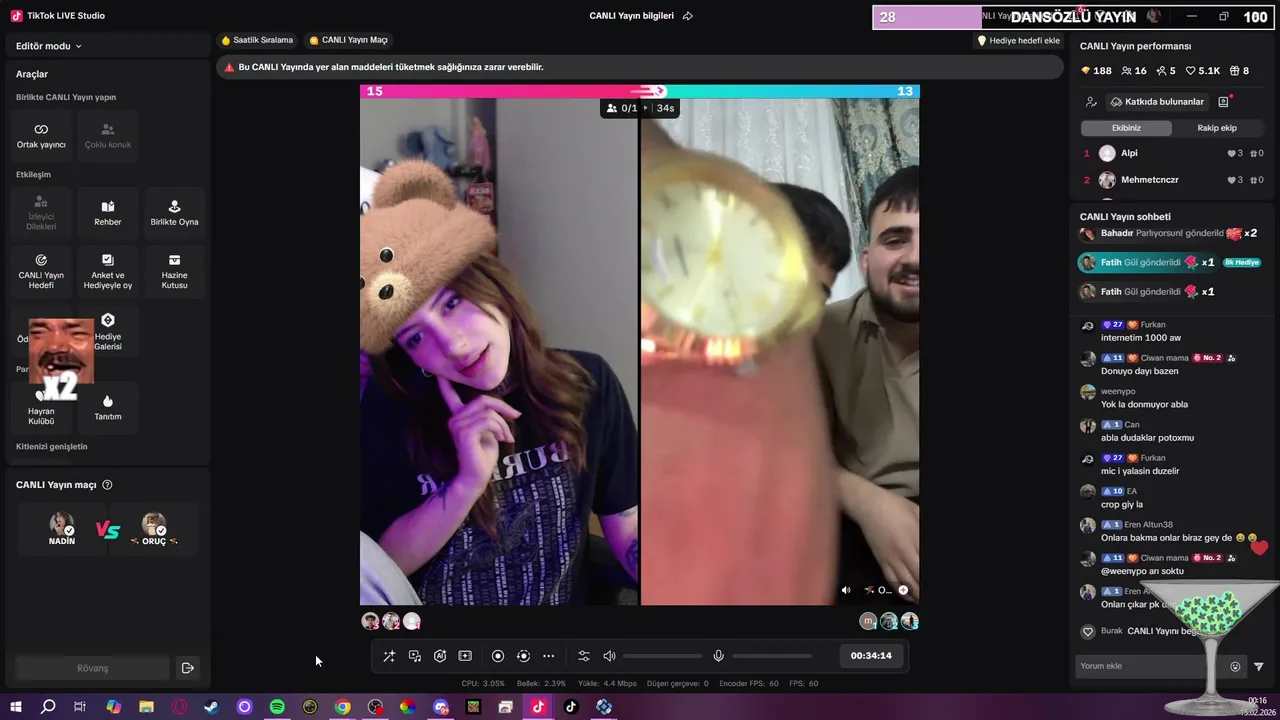Image resolution: width=1280 pixels, height=720 pixels.
Task: Click the plus icon on opponent video
Action: click(903, 590)
